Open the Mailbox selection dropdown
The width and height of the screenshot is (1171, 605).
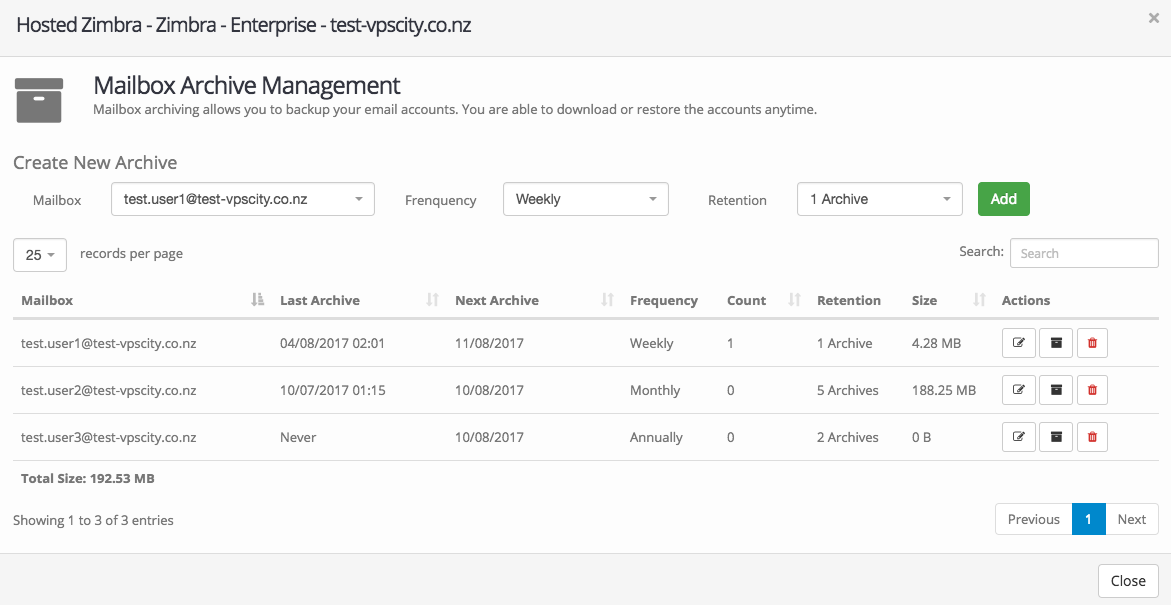point(242,199)
